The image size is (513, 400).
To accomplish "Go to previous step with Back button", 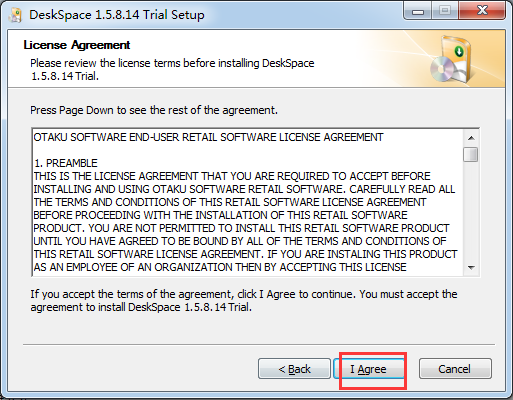I will tap(294, 369).
